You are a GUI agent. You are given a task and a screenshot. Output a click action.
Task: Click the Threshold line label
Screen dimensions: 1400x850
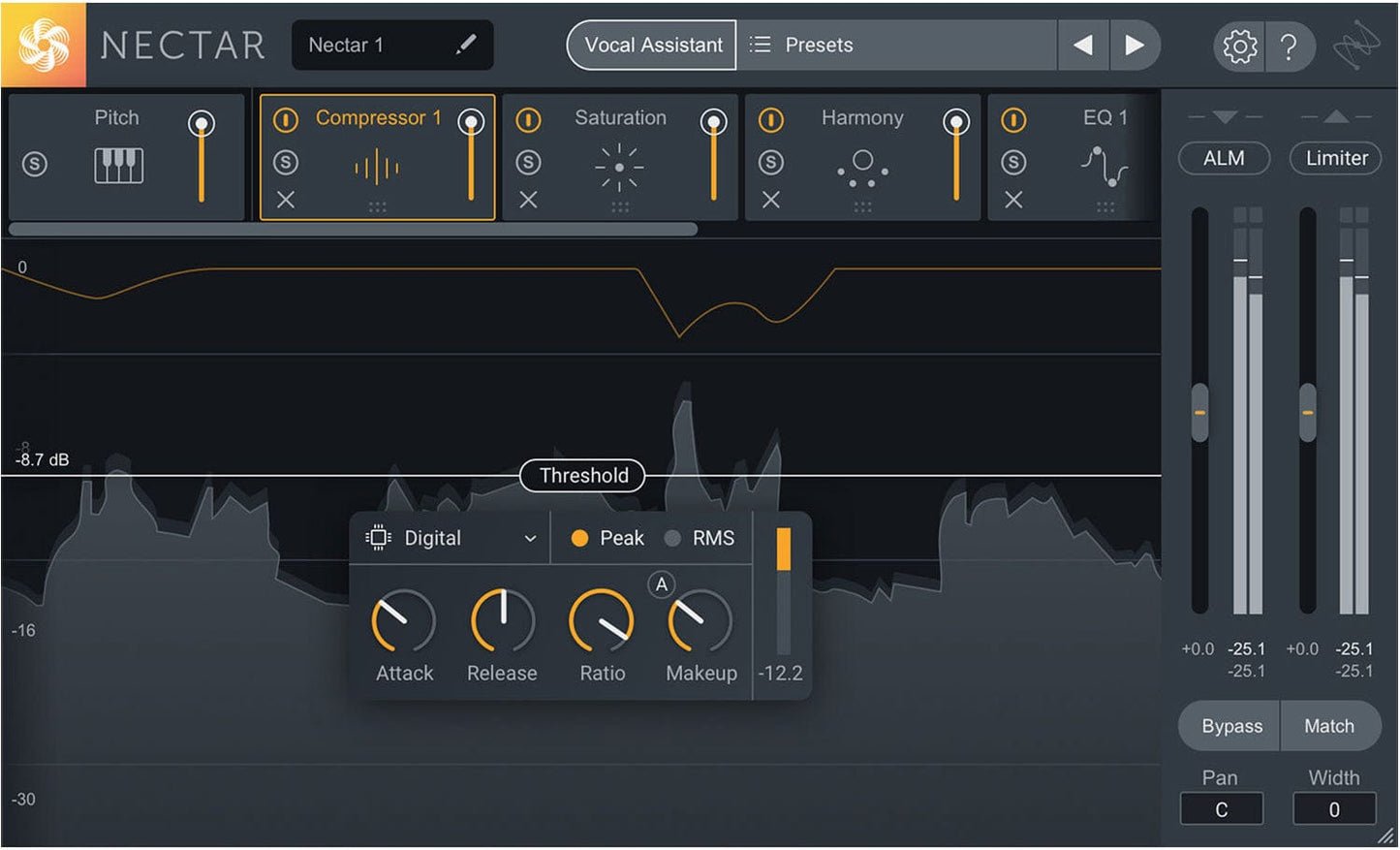582,476
